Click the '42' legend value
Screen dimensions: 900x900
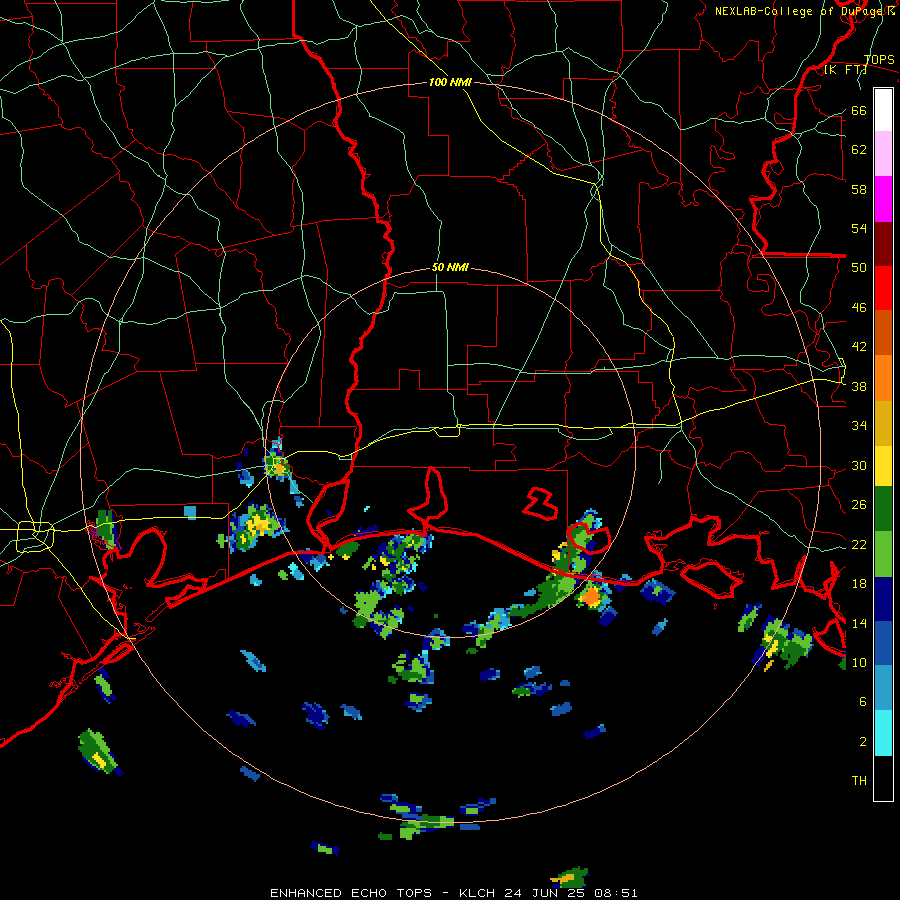pos(859,346)
